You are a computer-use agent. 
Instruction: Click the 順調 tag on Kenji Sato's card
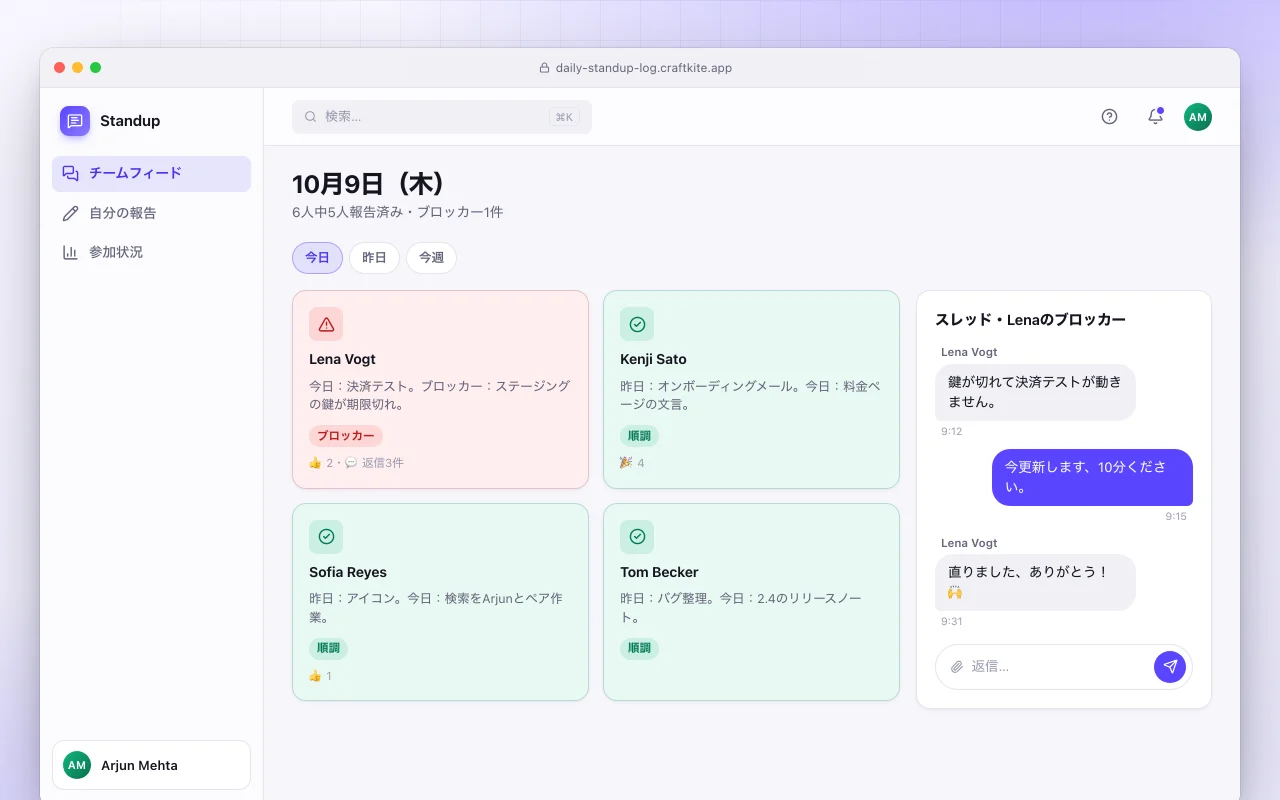[x=639, y=436]
